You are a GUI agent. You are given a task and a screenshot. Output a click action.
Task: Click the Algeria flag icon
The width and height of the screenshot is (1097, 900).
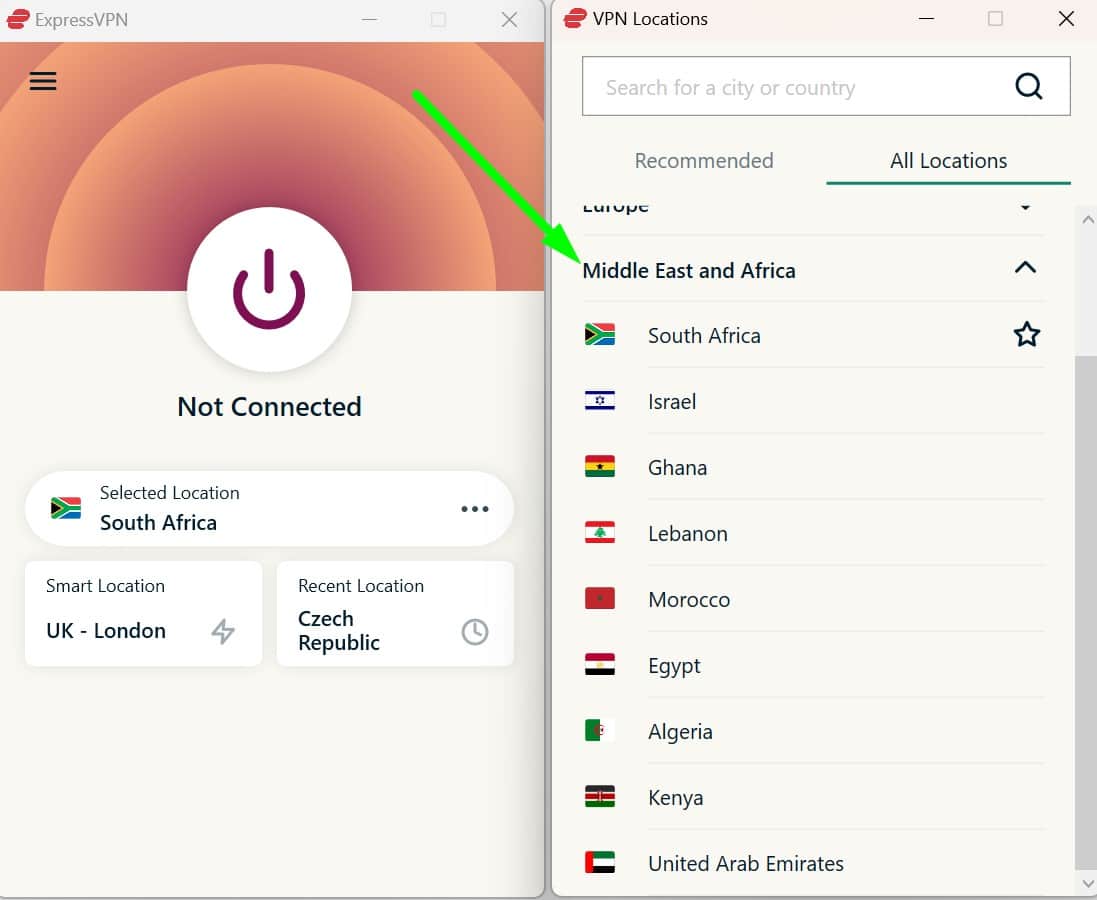point(600,731)
